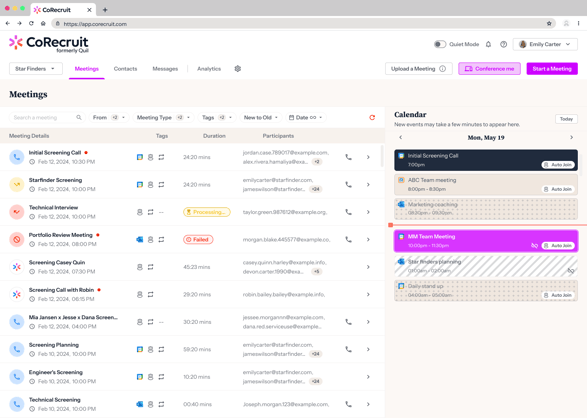The width and height of the screenshot is (587, 418).
Task: Open the From filter dropdown
Action: click(x=109, y=118)
